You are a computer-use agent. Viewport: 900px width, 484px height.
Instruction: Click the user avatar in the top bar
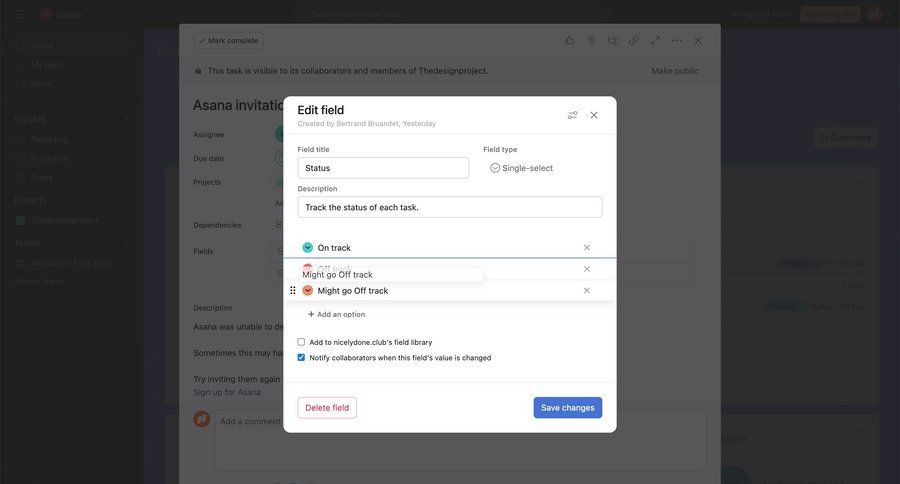875,14
